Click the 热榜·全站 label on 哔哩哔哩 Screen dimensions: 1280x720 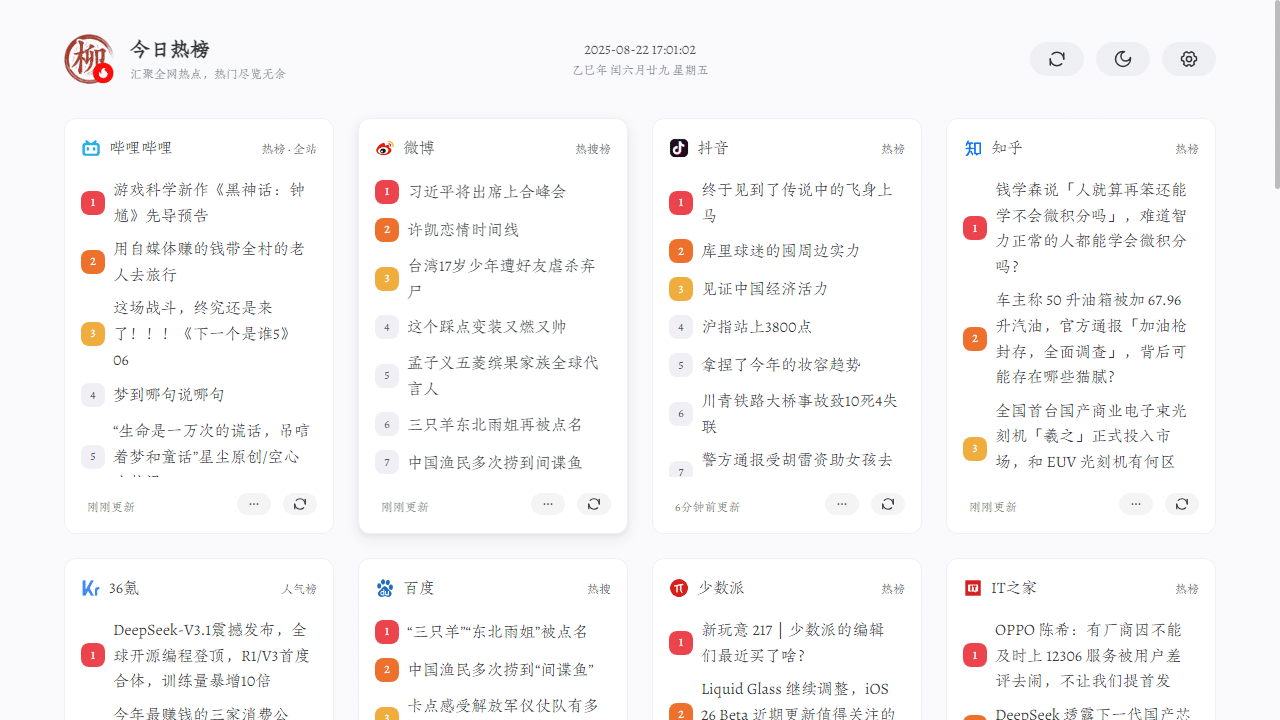tap(289, 149)
